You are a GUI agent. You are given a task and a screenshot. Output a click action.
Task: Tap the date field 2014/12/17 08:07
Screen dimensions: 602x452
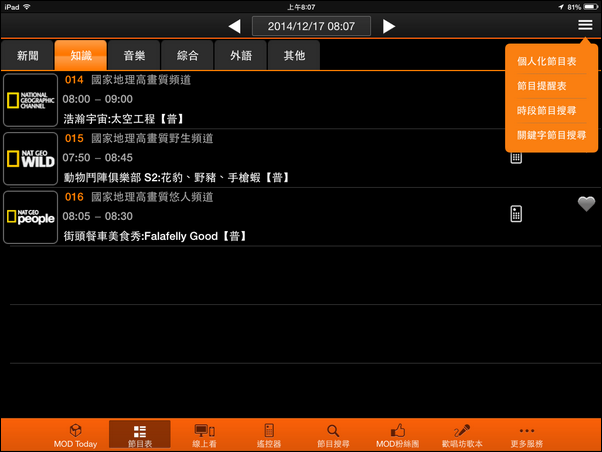(311, 26)
